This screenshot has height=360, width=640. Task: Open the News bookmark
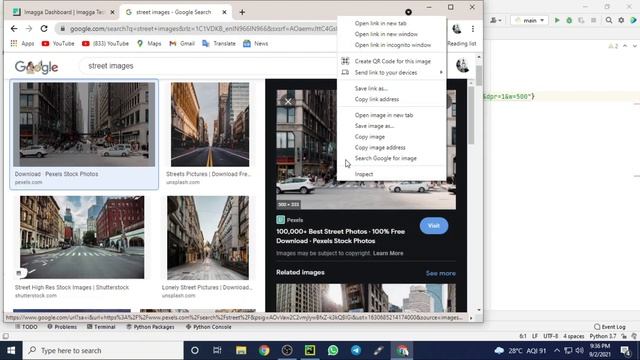pos(256,43)
